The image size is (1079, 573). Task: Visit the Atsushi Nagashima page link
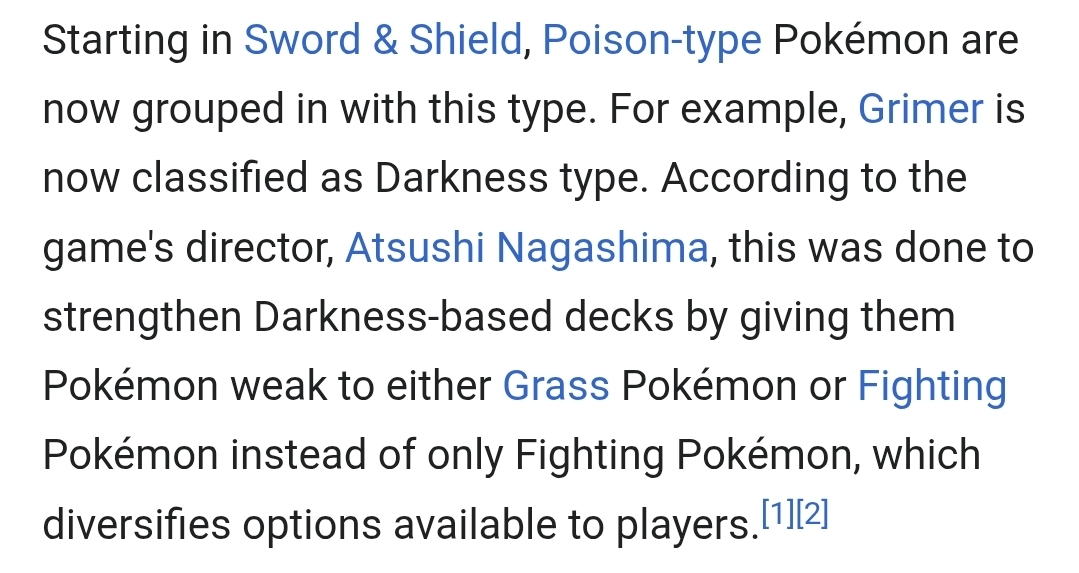tap(527, 248)
